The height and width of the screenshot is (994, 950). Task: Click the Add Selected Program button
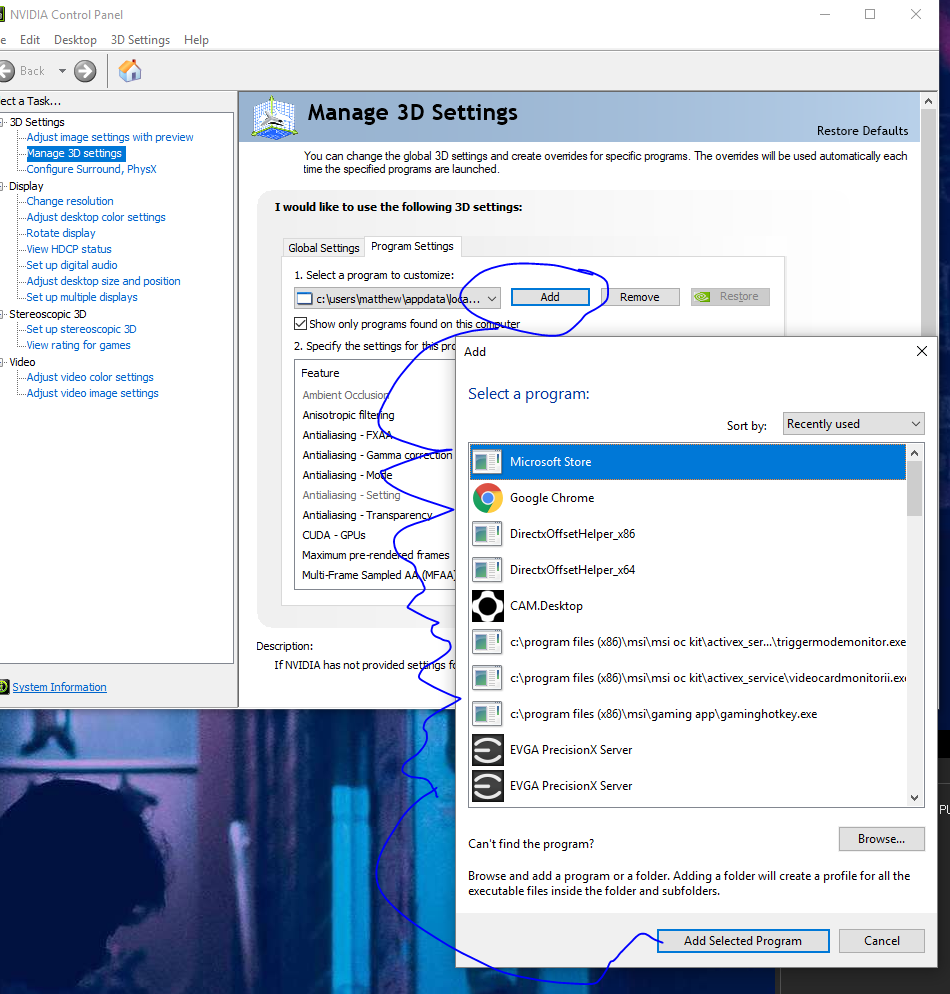tap(743, 941)
